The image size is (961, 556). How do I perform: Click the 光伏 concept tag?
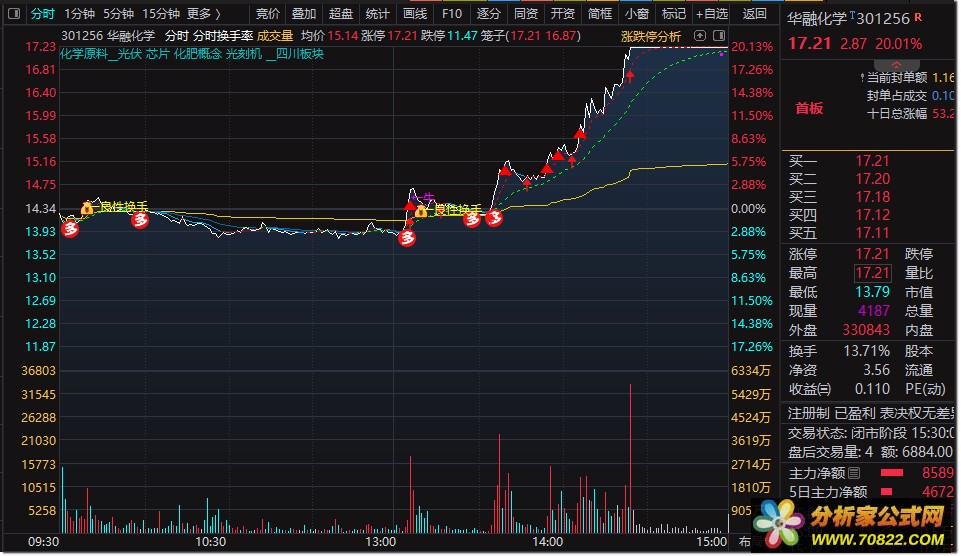(129, 54)
